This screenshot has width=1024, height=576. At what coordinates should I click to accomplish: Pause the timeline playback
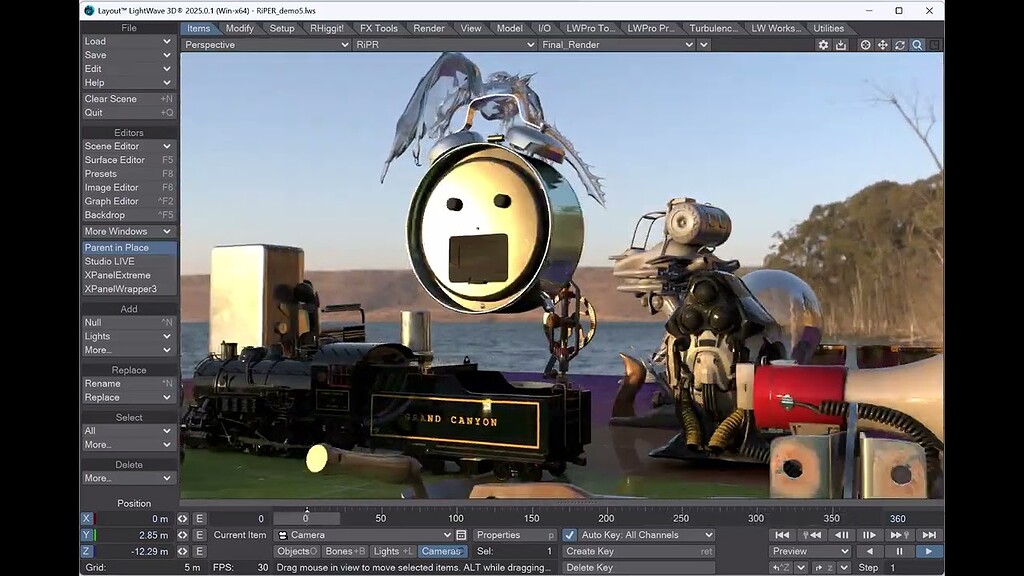tap(899, 551)
